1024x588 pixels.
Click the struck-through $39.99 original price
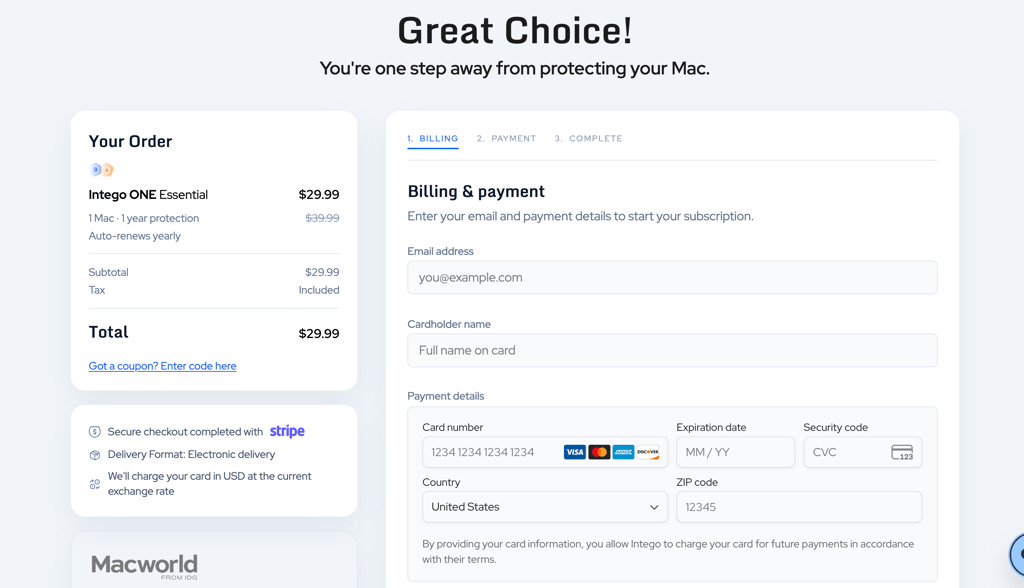click(x=322, y=218)
